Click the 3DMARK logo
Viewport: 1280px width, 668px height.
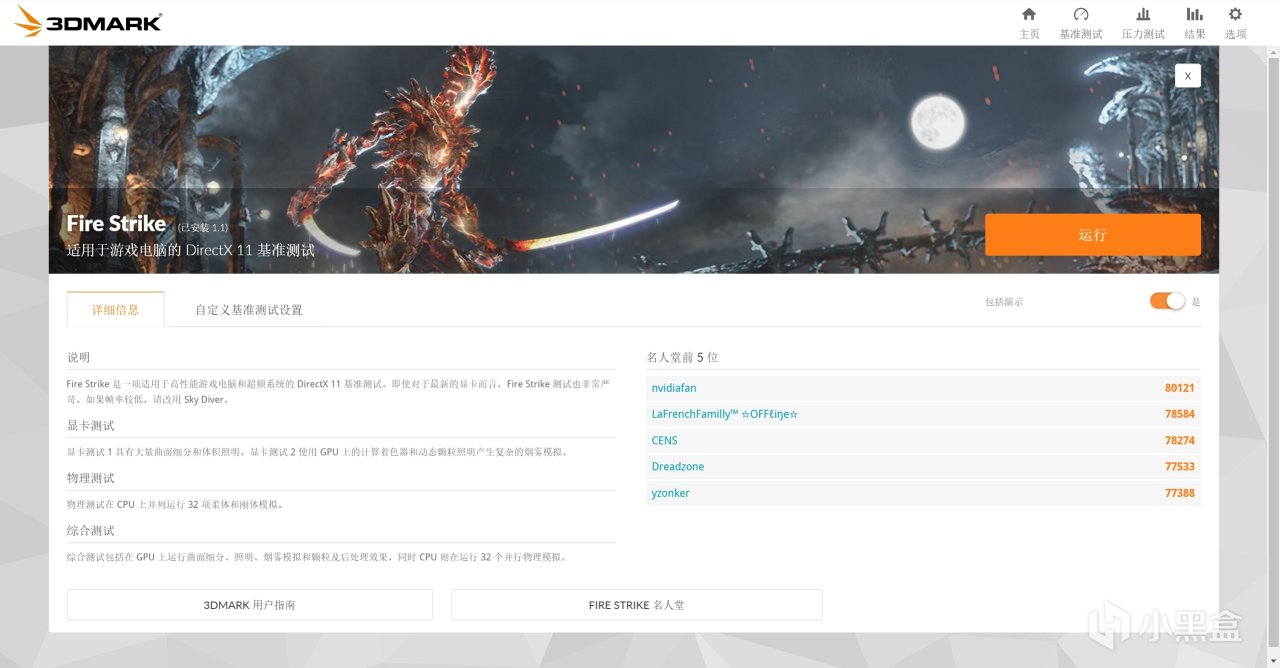(x=88, y=22)
